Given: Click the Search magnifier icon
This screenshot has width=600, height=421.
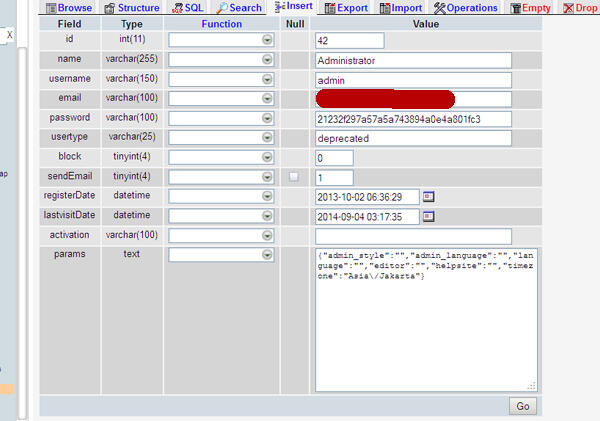Looking at the screenshot, I should point(222,8).
